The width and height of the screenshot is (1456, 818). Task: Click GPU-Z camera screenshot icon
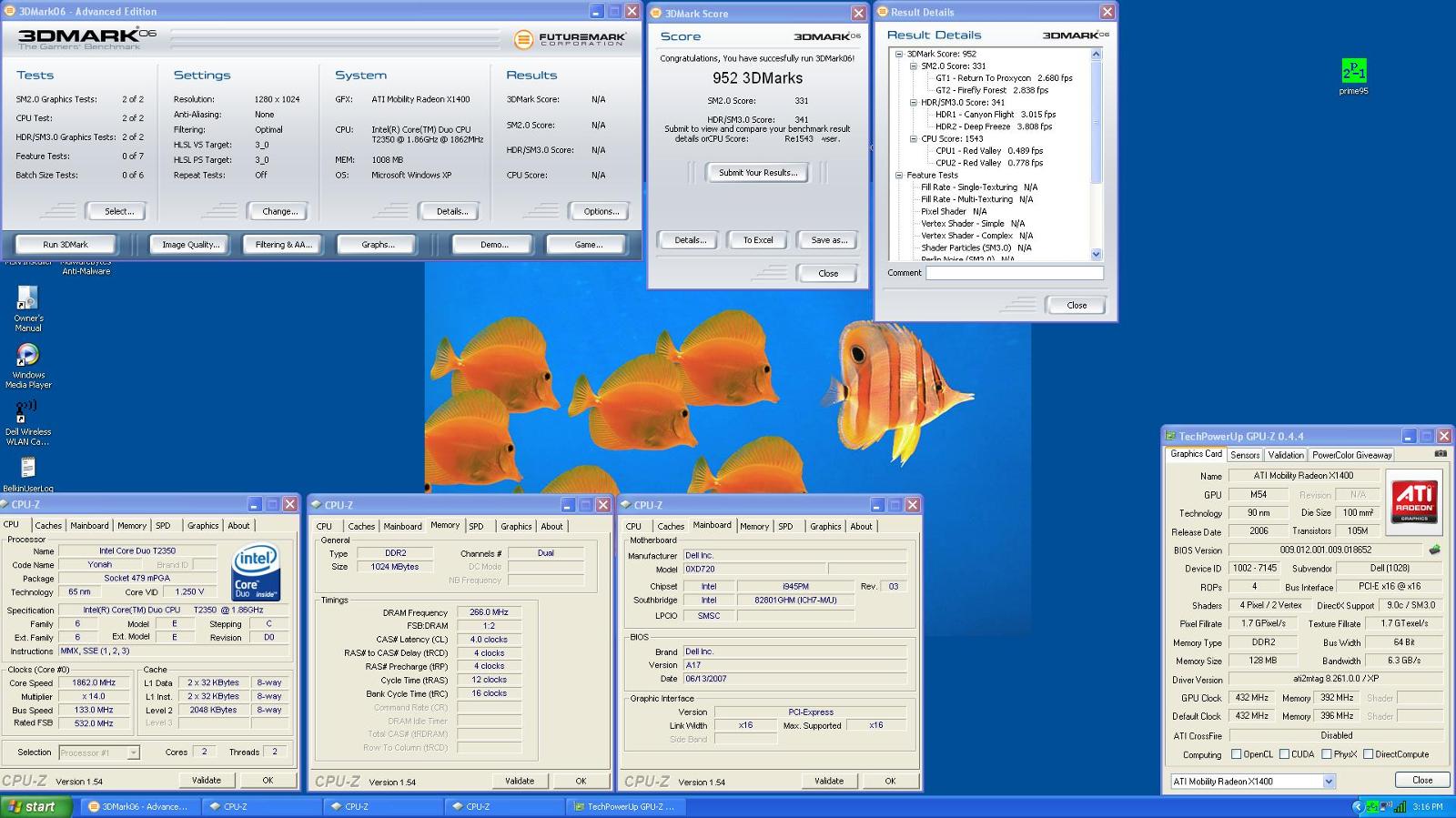1441,453
